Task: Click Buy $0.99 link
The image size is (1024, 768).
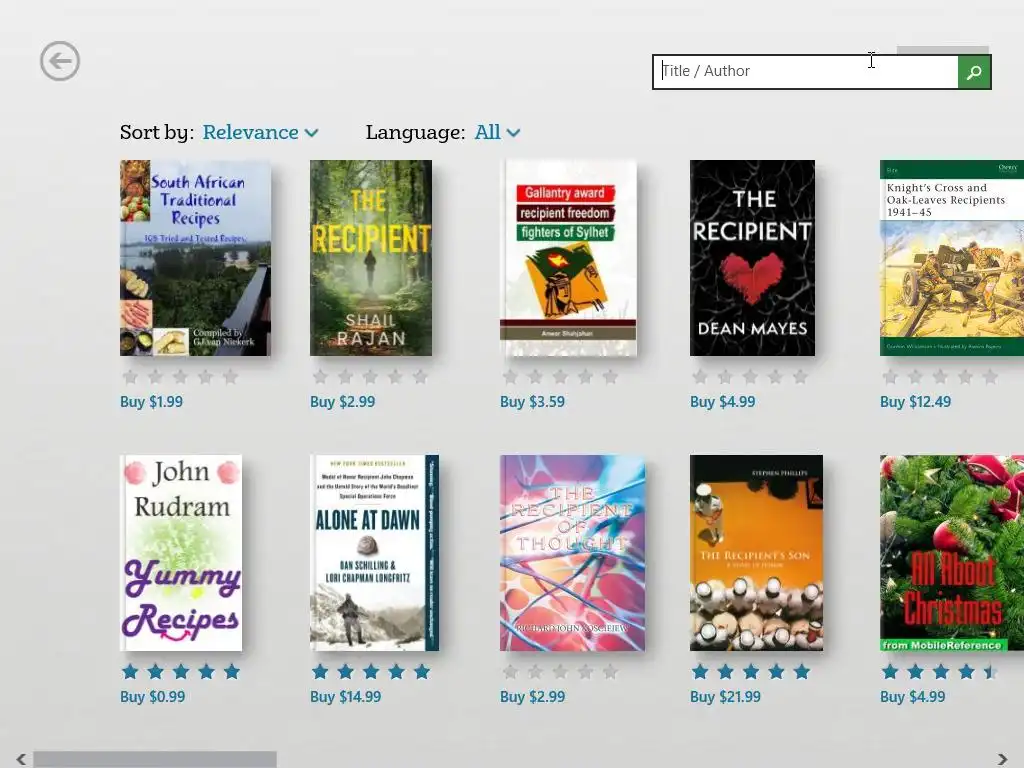Action: pos(153,697)
